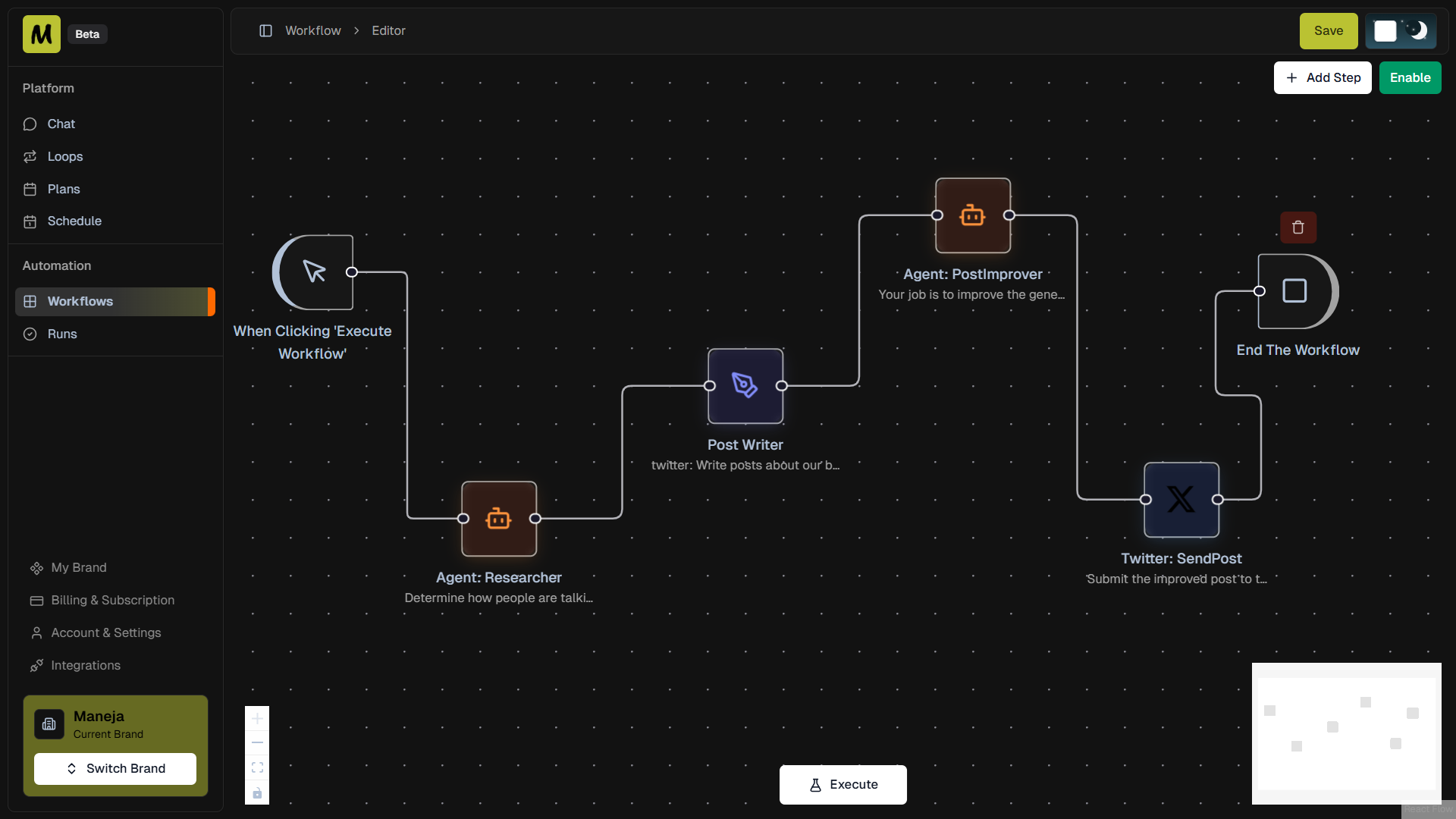Select the Post Writer pen node
The image size is (1456, 819).
tap(745, 386)
